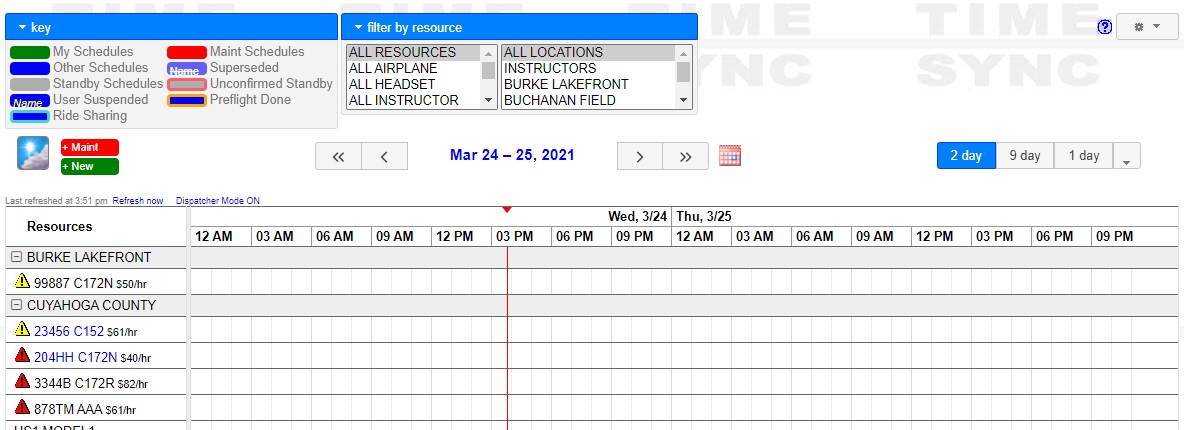Open the extra view options dropdown arrow
Image resolution: width=1184 pixels, height=430 pixels.
(1127, 156)
